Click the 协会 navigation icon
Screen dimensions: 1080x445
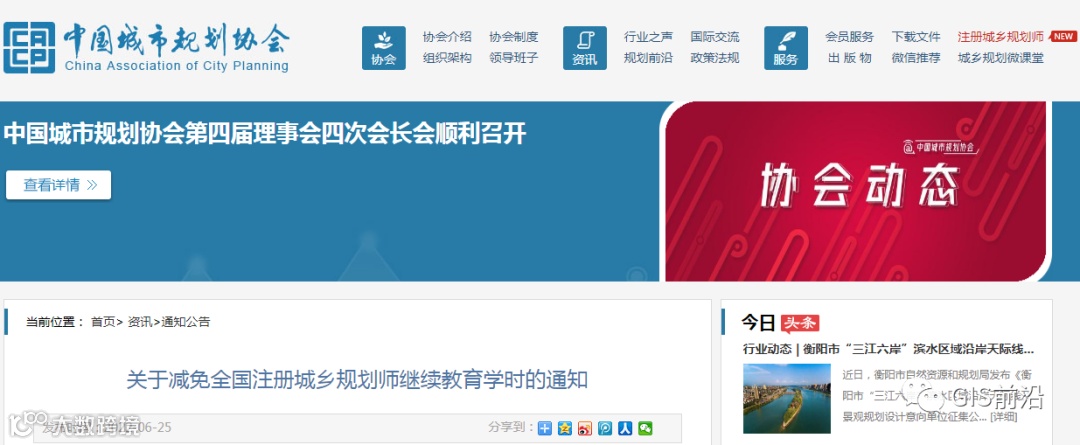point(384,48)
